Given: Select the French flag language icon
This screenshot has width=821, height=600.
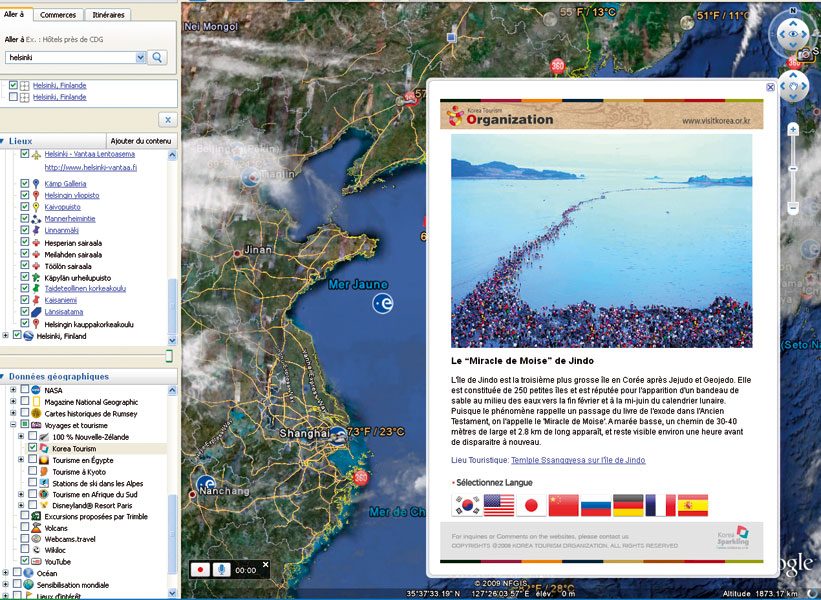Looking at the screenshot, I should [660, 505].
